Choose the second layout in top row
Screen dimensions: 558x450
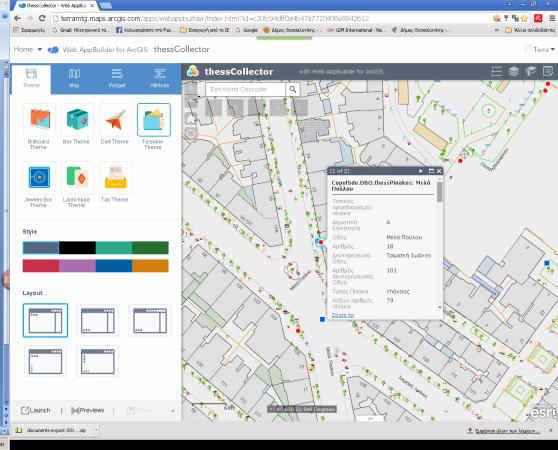98,321
